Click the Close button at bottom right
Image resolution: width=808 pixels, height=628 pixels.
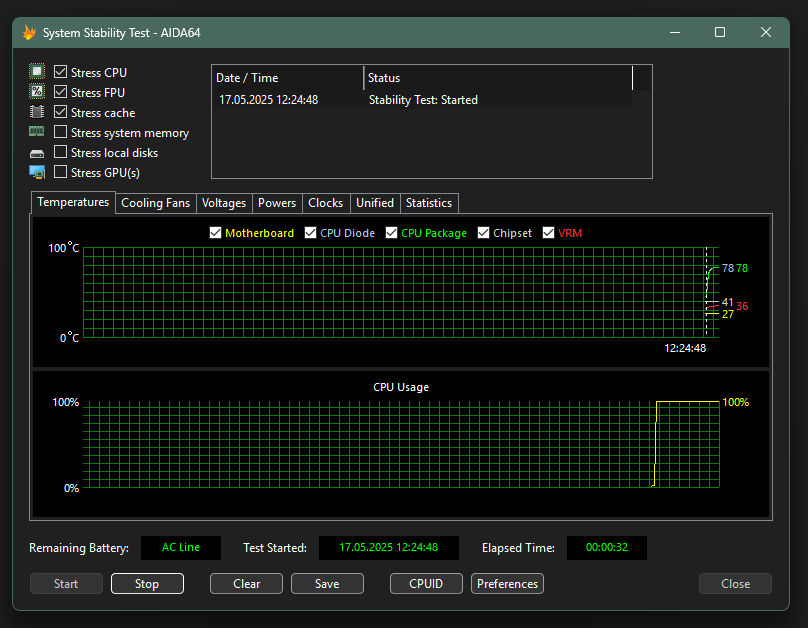(x=735, y=584)
